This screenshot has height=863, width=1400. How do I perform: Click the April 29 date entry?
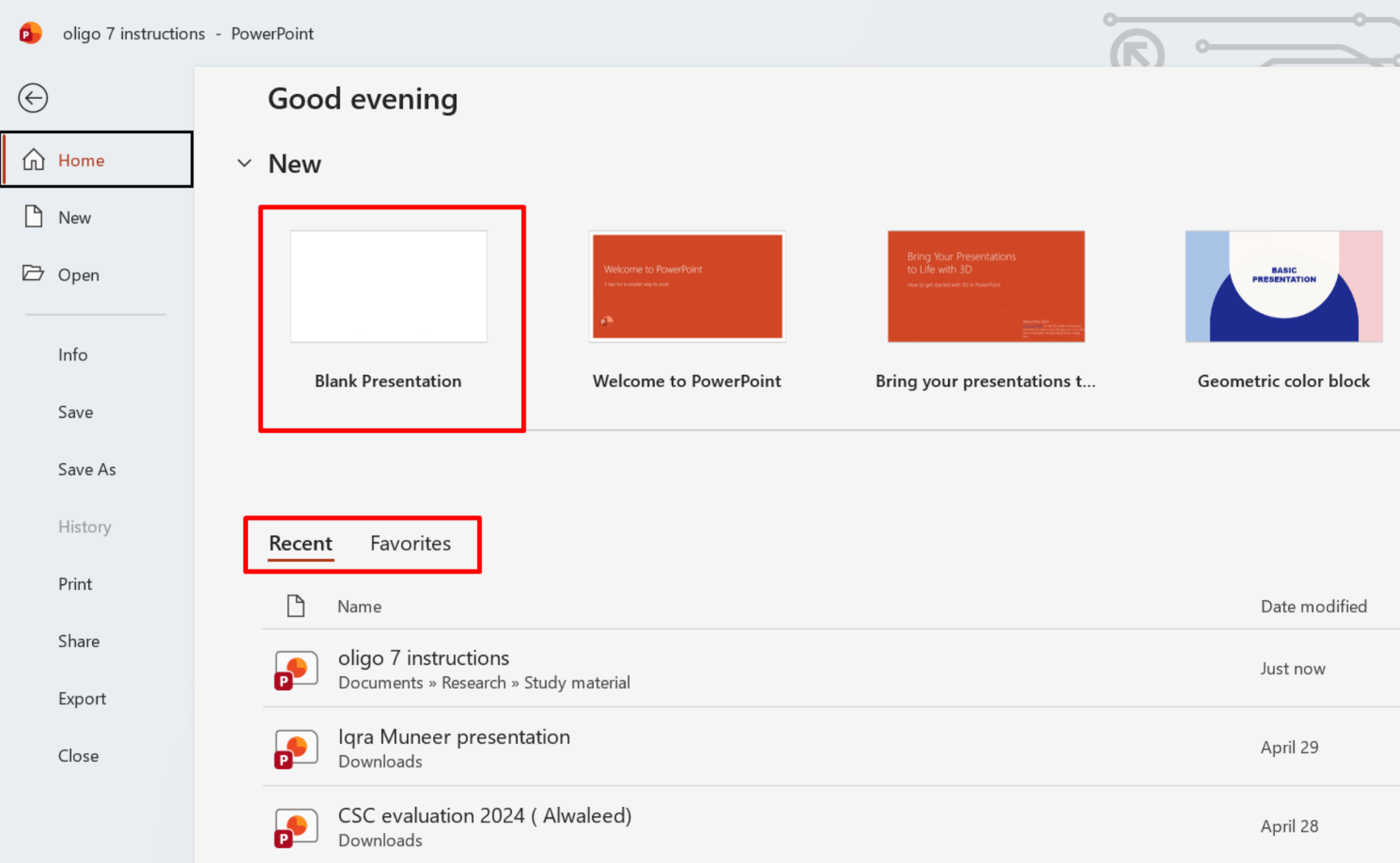click(1289, 748)
